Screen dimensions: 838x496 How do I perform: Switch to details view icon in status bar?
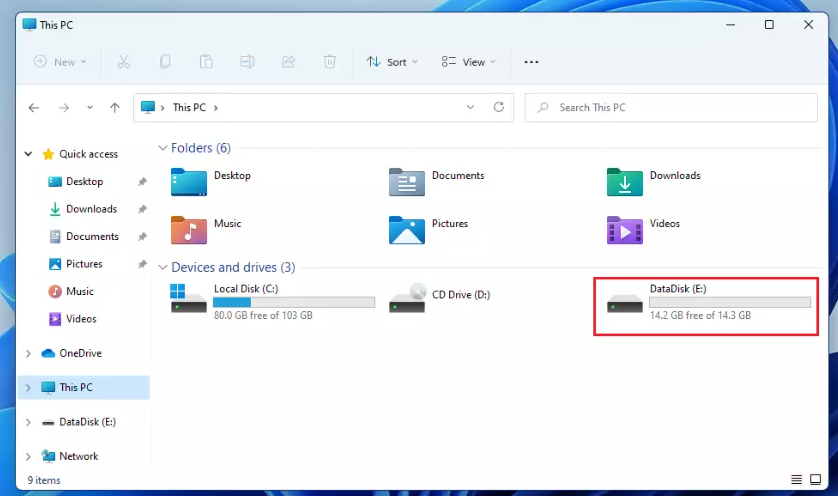click(x=796, y=479)
